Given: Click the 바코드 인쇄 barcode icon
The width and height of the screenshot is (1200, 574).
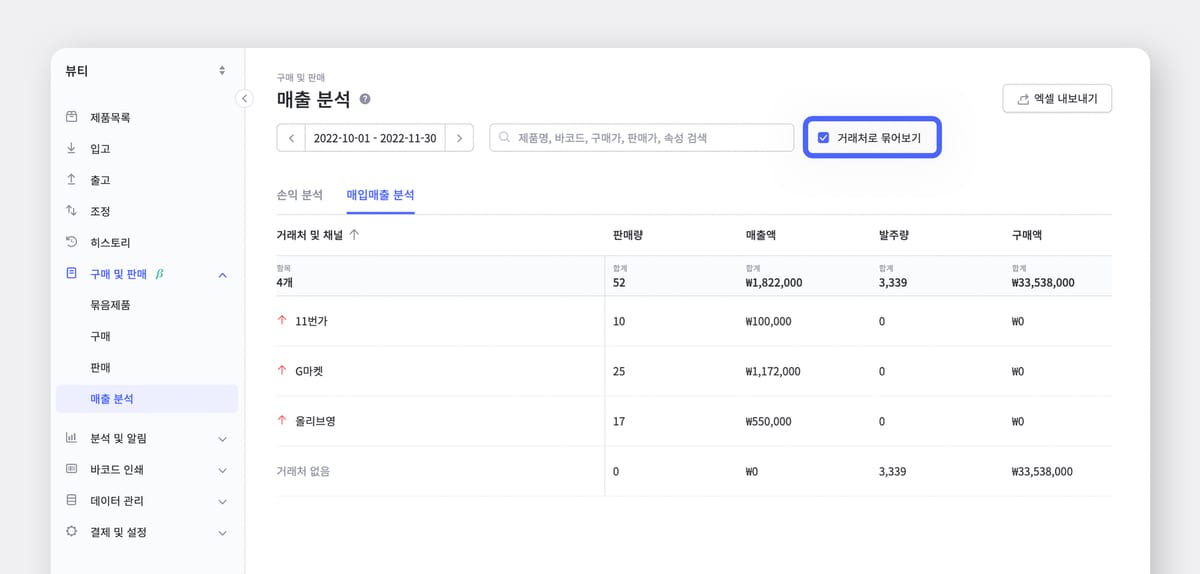Looking at the screenshot, I should click(x=71, y=469).
